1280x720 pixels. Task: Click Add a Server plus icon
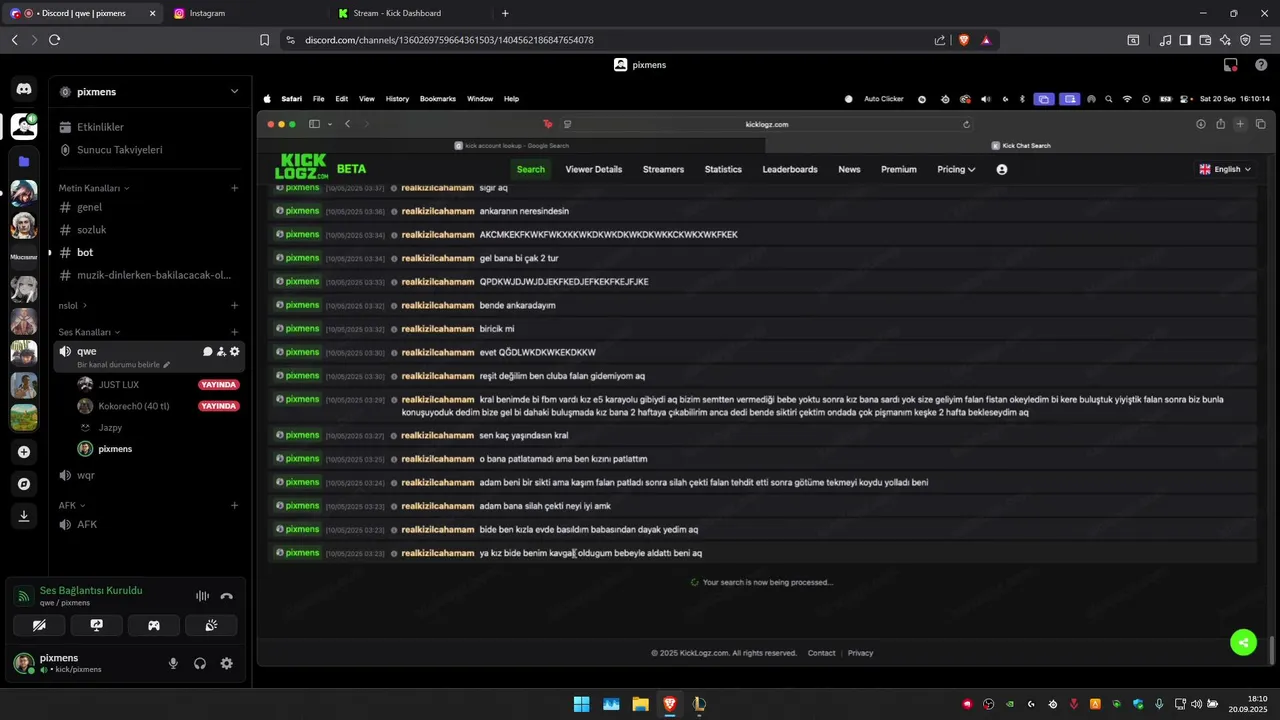pyautogui.click(x=24, y=452)
